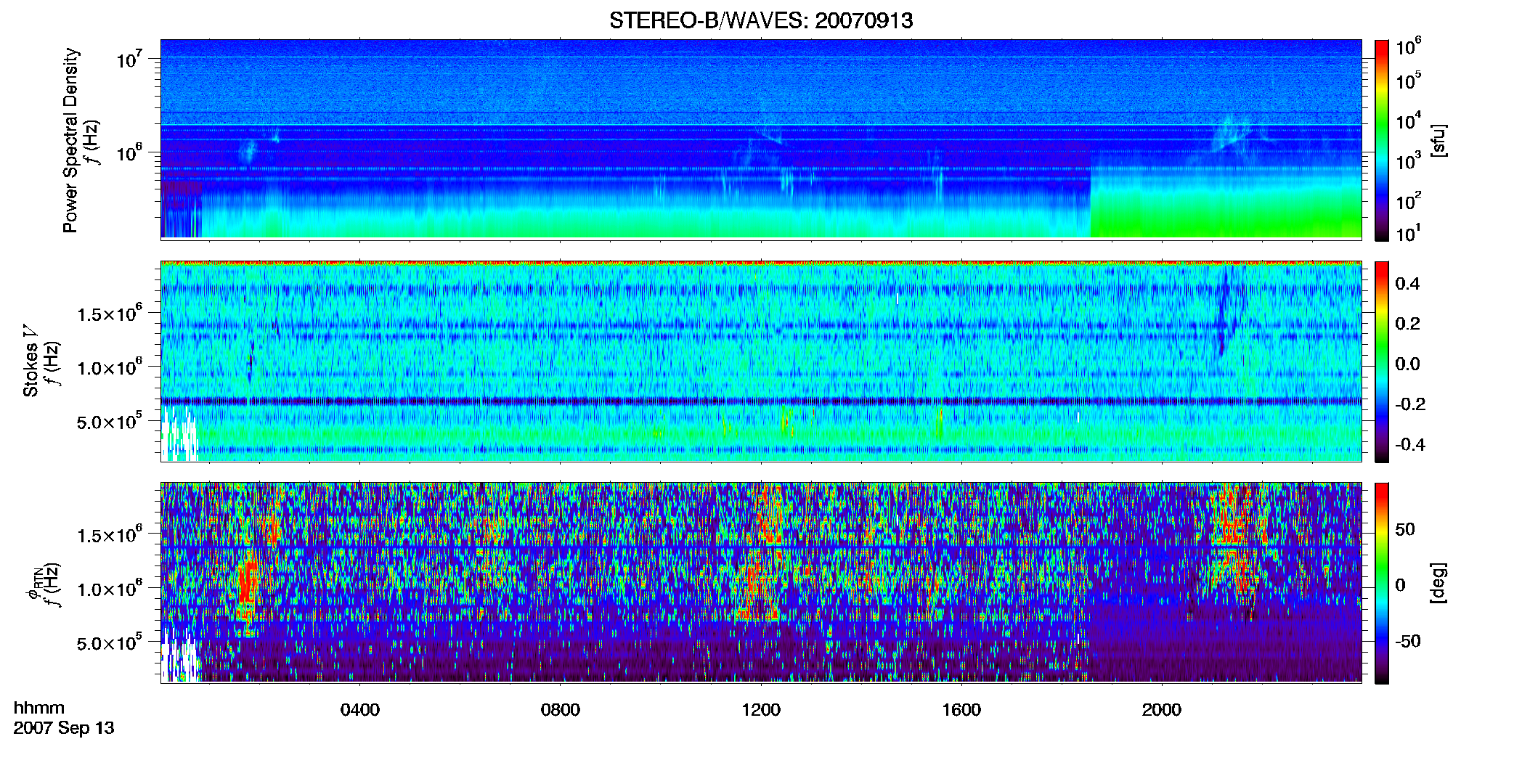Viewport: 1522px width, 784px height.
Task: Click the "0400" time axis label
Action: coord(360,710)
